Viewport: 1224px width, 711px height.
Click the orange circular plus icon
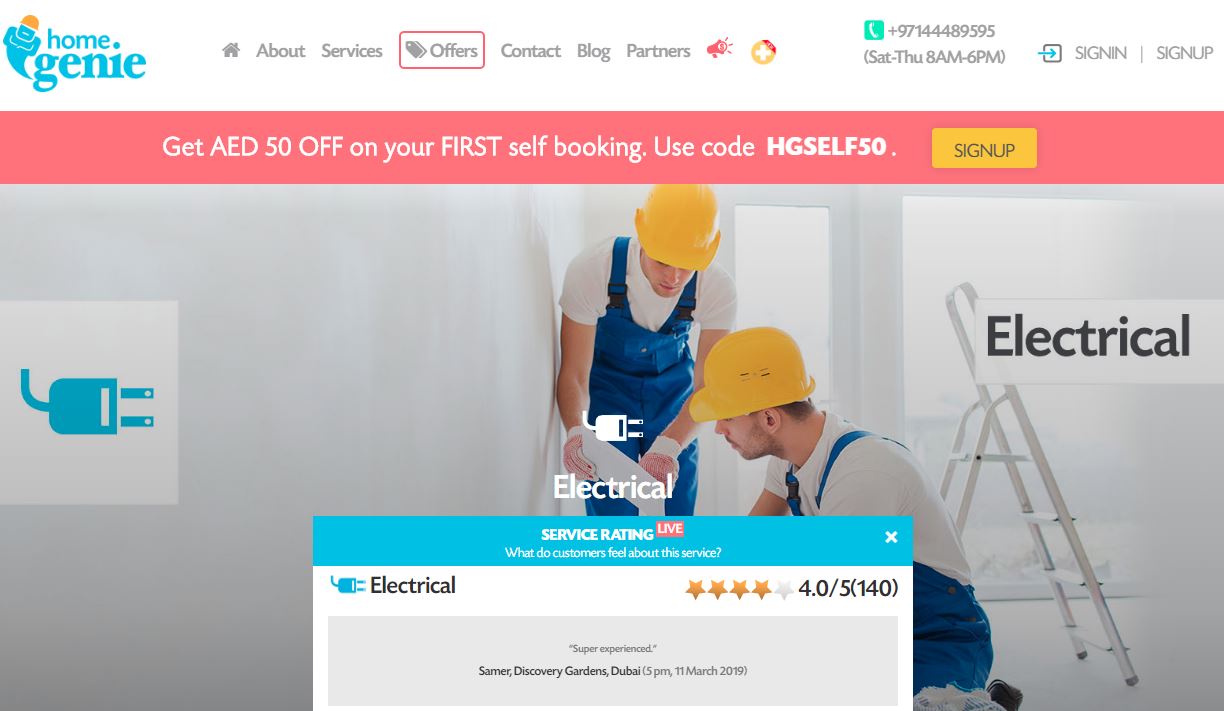(x=763, y=51)
